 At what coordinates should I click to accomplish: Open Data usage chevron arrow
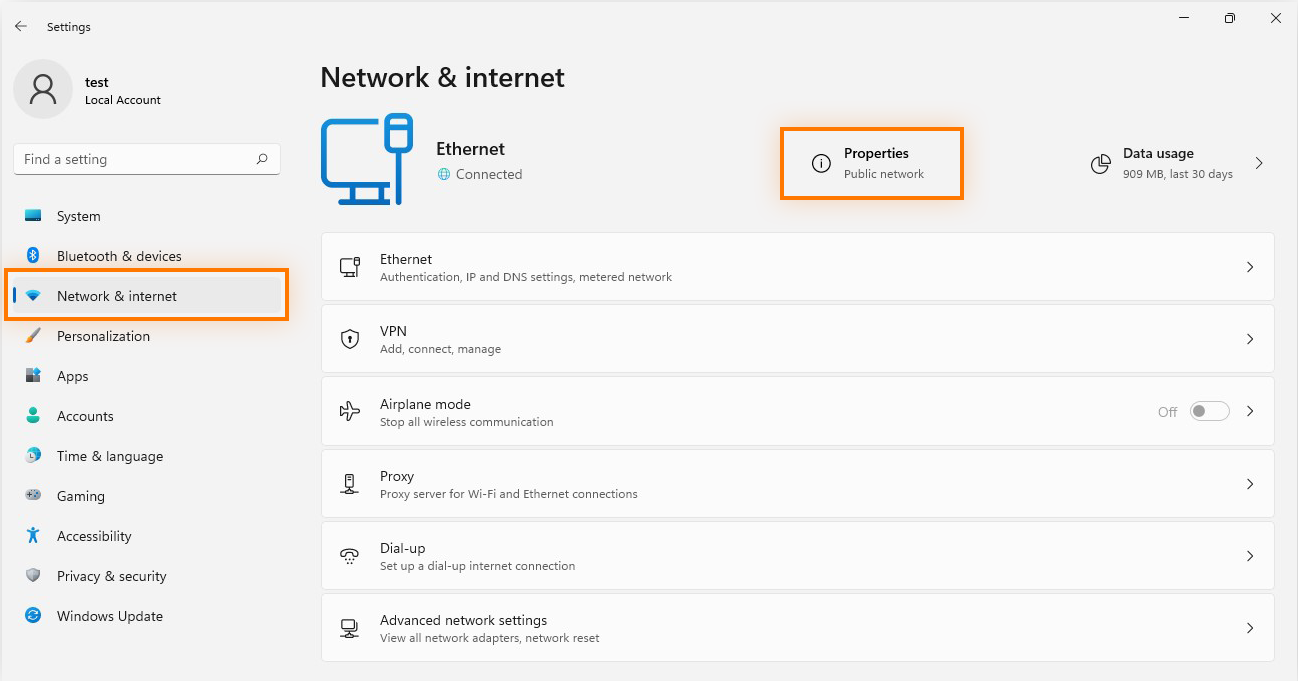[x=1259, y=164]
